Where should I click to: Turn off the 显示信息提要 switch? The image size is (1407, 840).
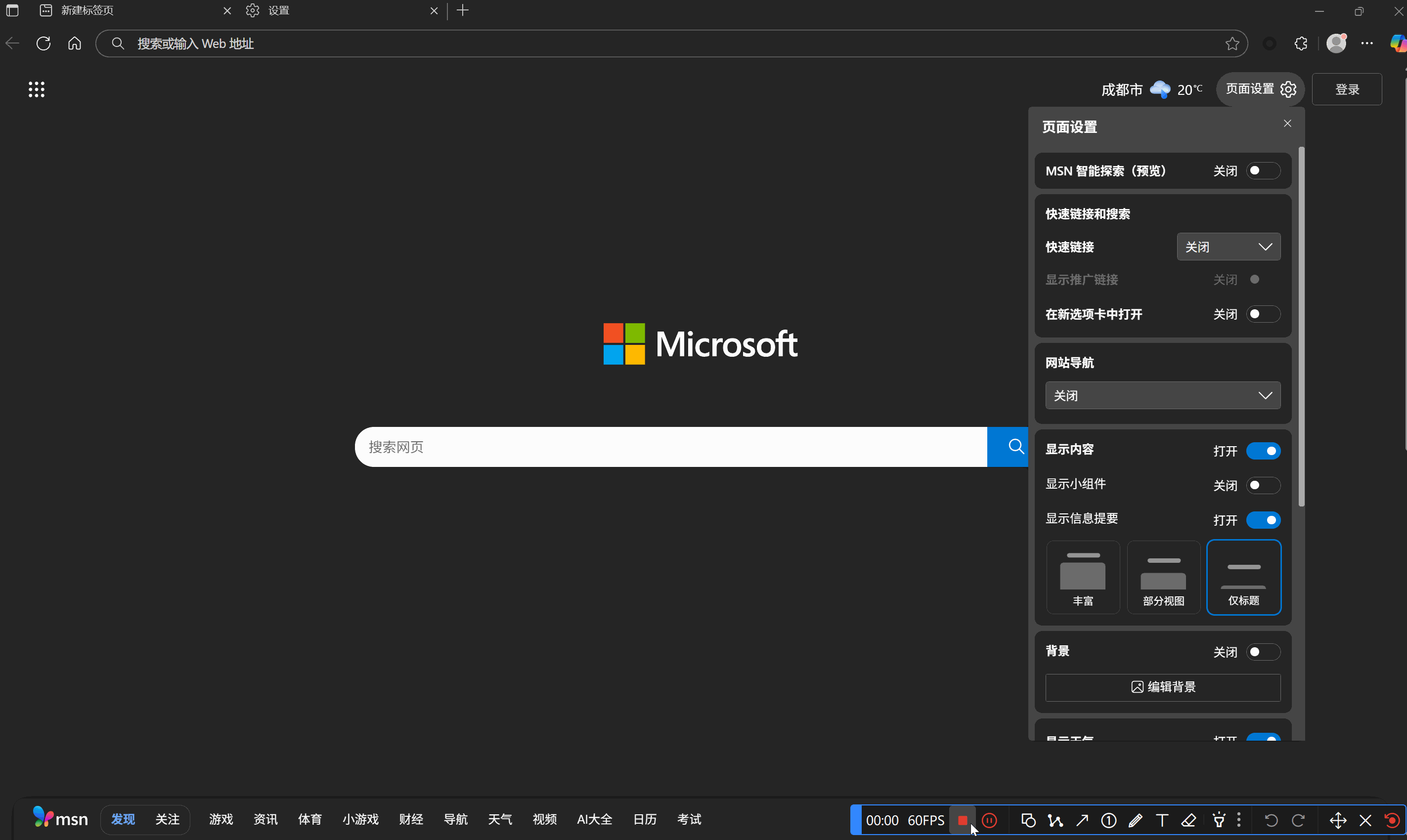coord(1263,520)
